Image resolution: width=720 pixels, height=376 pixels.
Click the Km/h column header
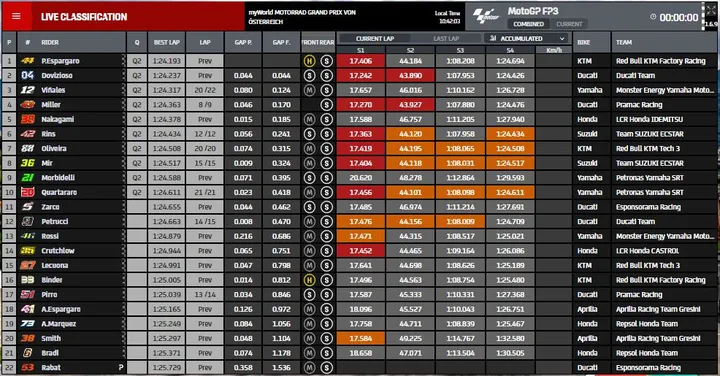click(554, 50)
